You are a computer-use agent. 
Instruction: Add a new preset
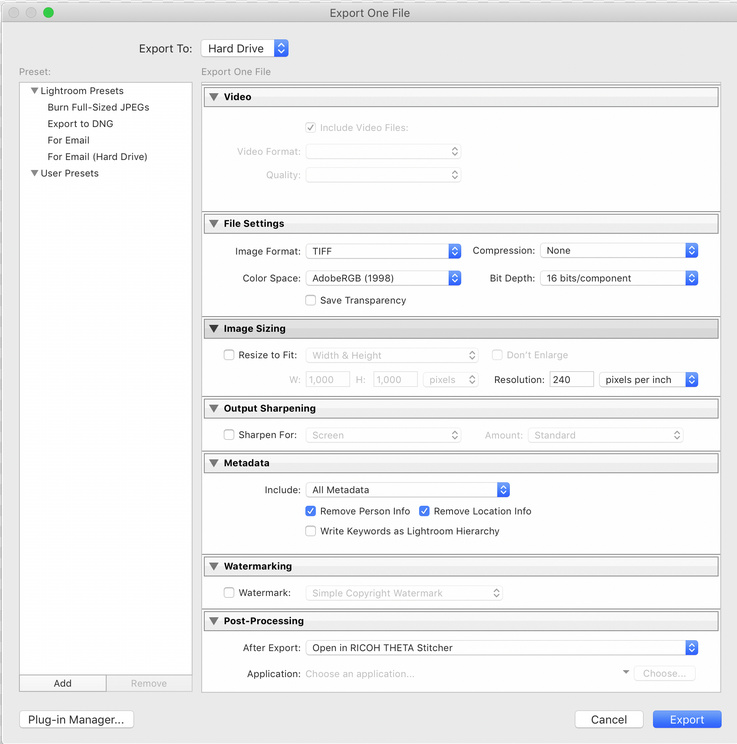[x=63, y=683]
